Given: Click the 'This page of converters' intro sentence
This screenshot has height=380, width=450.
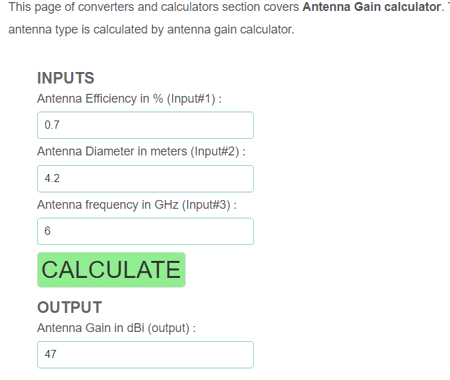Looking at the screenshot, I should (226, 7).
